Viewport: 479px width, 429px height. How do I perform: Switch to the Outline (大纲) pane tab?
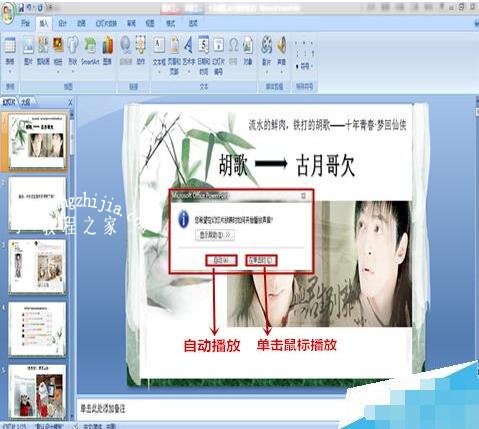point(26,102)
